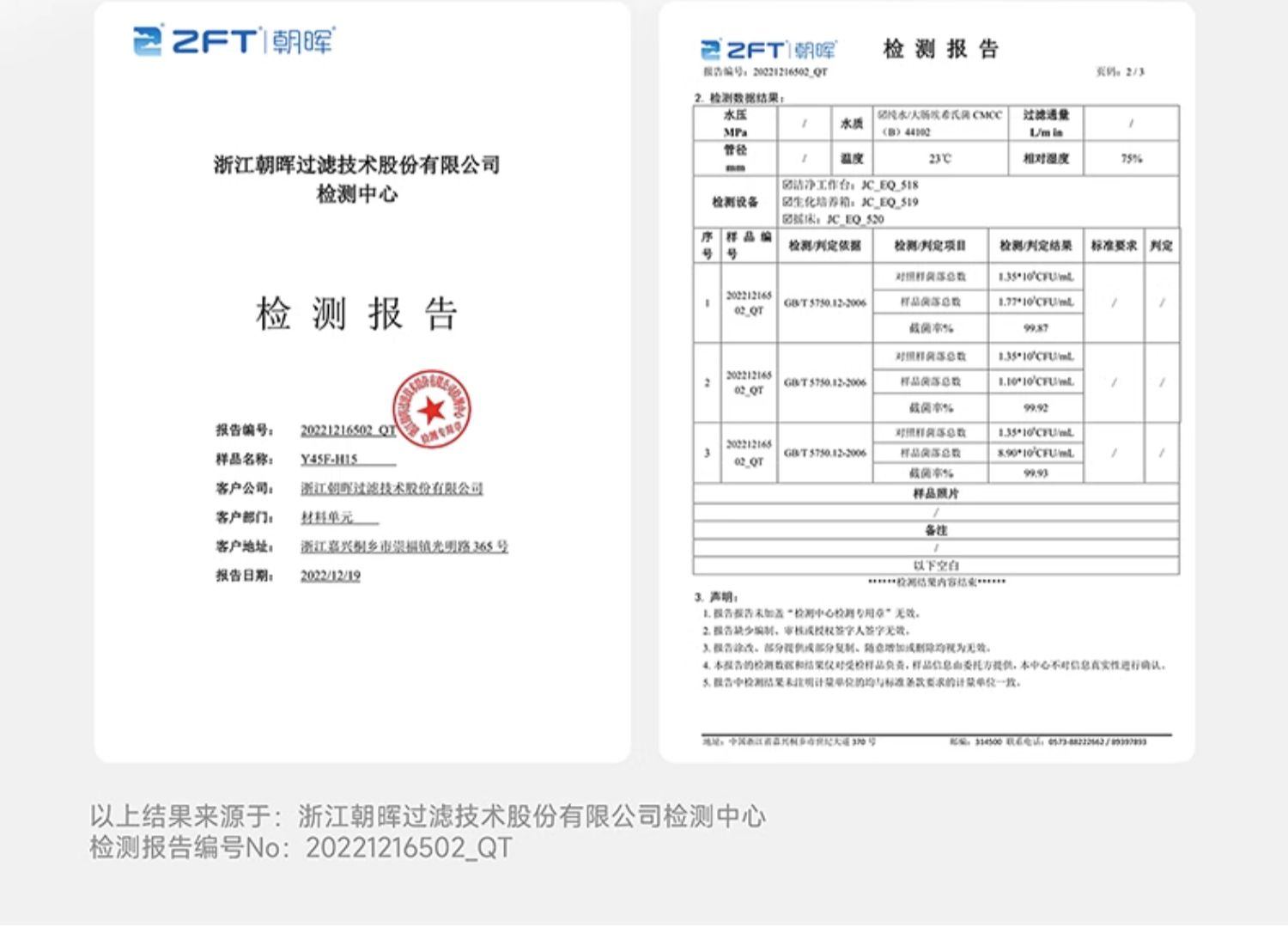Select the retention rate value 99.92
This screenshot has width=1288, height=927.
point(1036,408)
